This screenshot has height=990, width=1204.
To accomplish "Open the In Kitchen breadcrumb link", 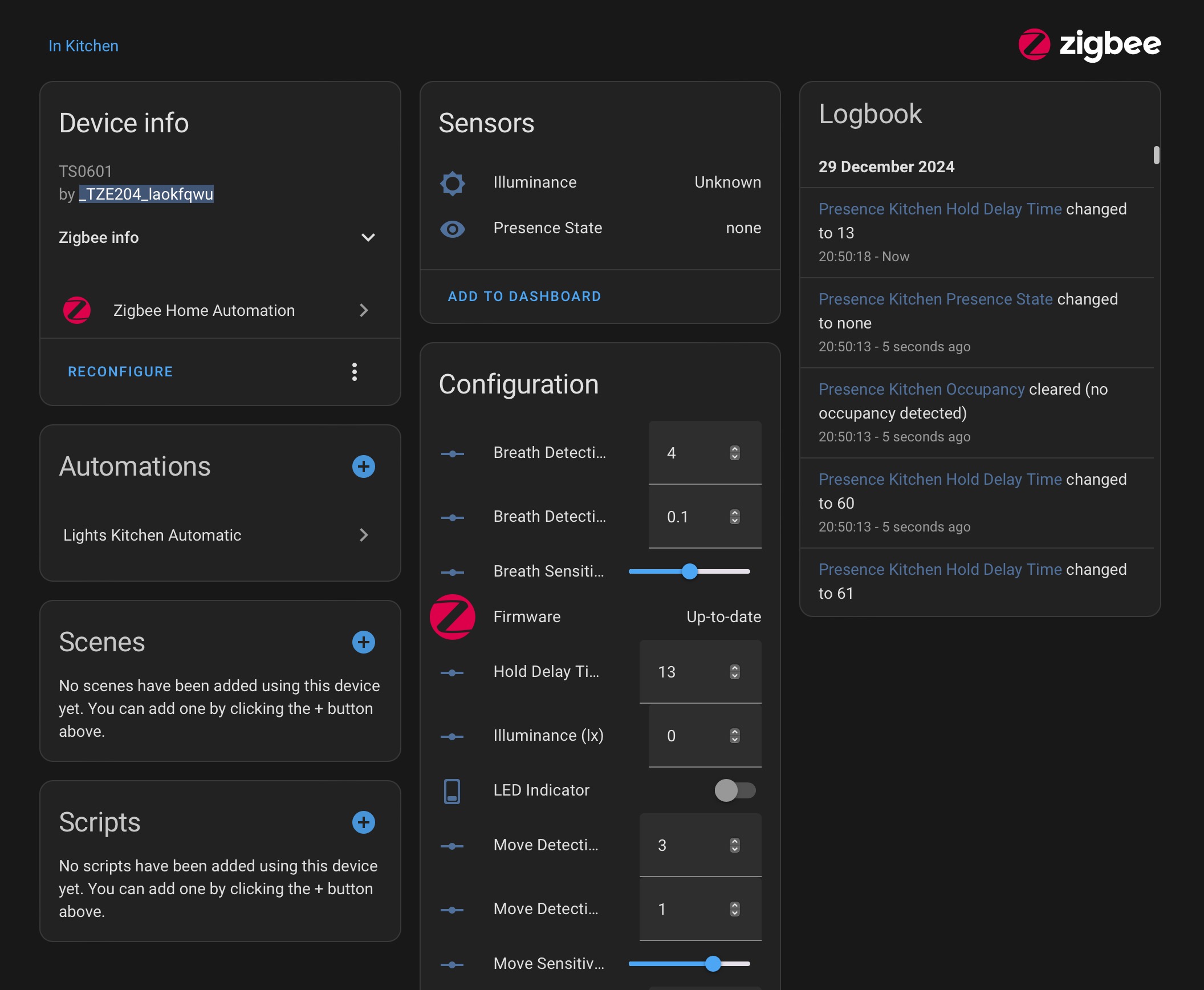I will point(83,45).
